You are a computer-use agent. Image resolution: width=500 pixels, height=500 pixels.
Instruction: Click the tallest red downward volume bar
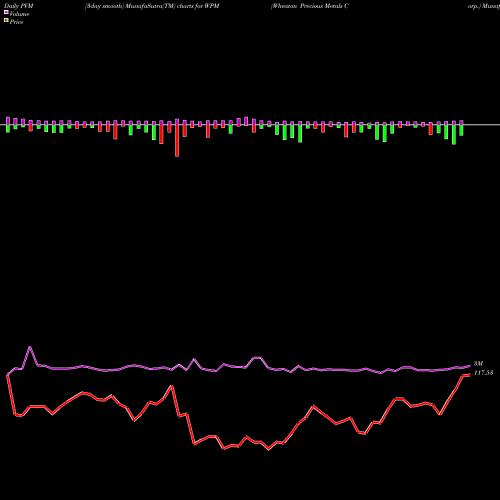point(177,141)
